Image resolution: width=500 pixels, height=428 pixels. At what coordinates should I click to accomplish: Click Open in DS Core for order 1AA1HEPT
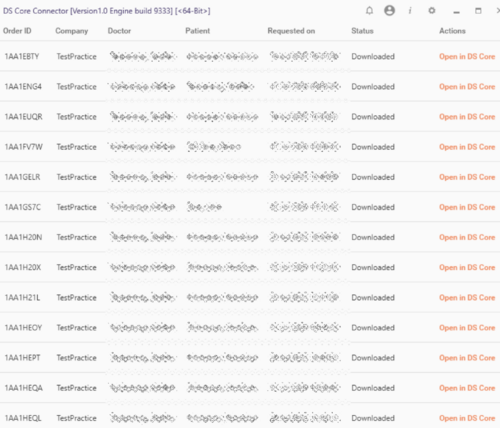point(467,358)
